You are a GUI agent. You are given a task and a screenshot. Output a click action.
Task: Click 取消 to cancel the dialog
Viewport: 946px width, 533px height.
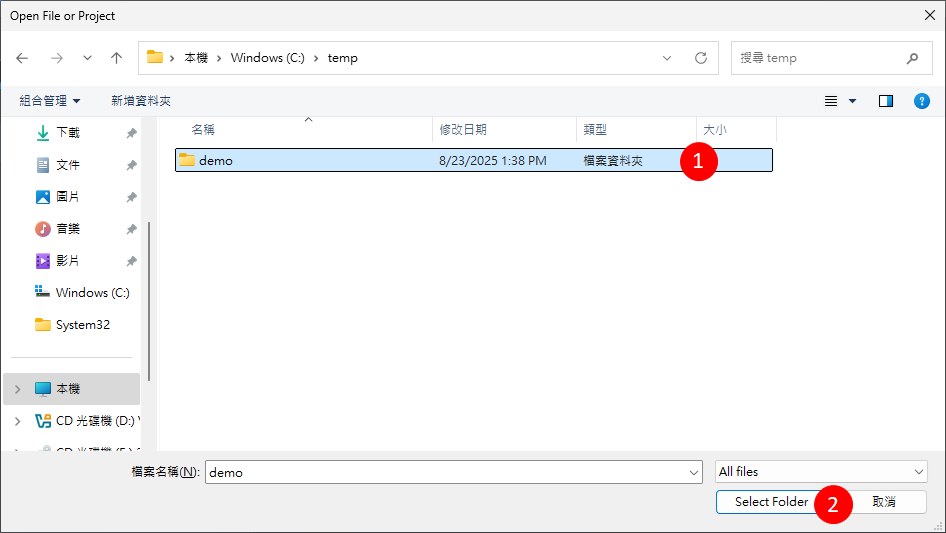884,502
